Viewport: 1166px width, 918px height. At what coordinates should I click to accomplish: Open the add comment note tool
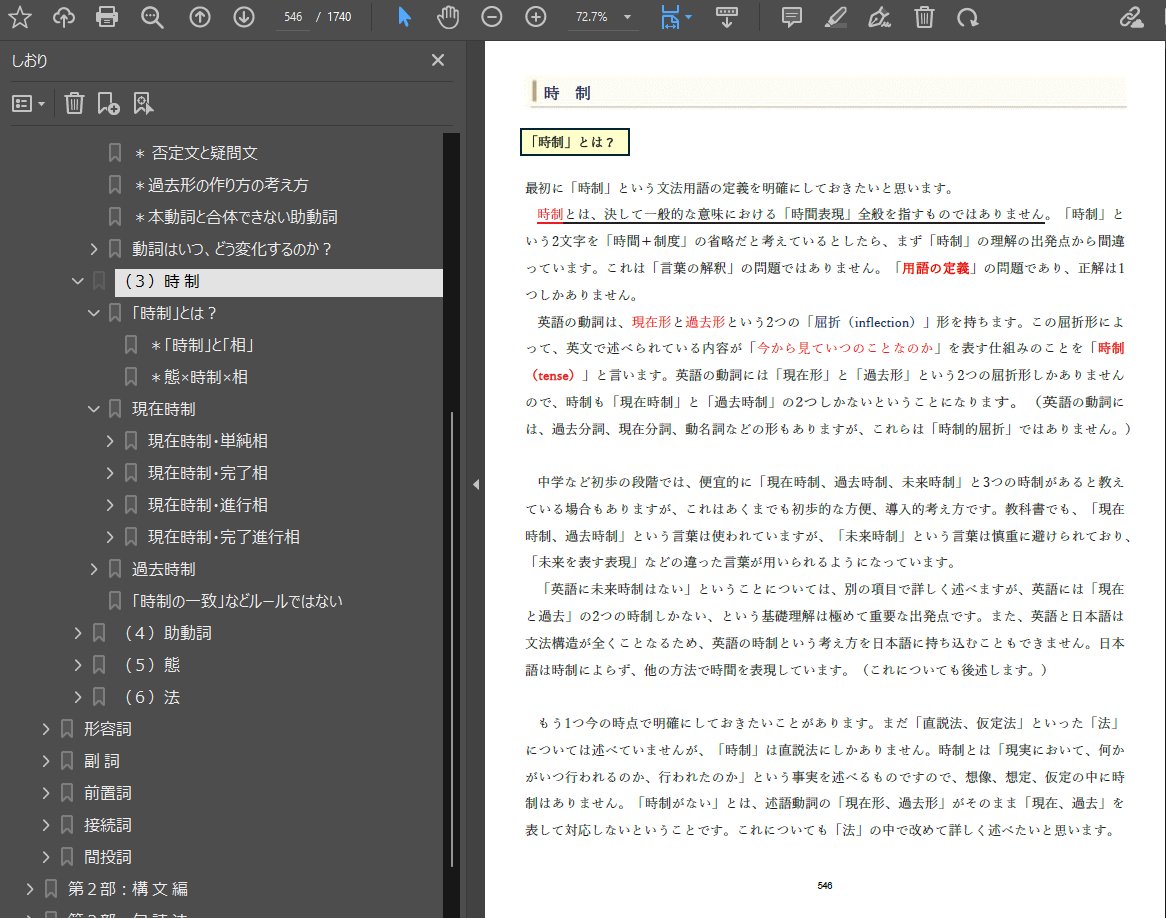tap(792, 16)
